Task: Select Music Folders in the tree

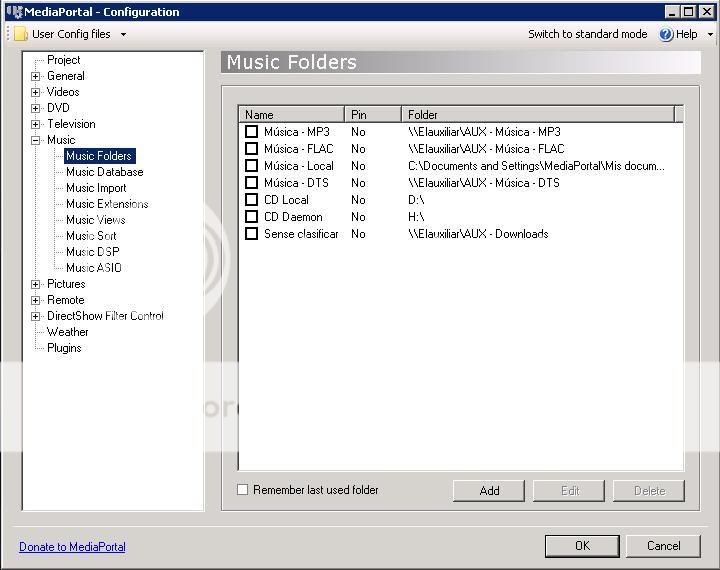Action: point(99,156)
